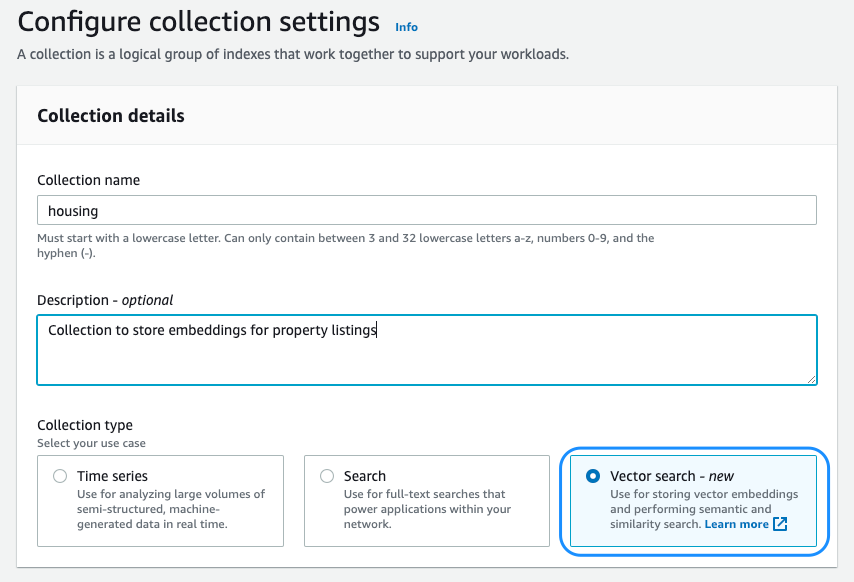This screenshot has width=854, height=582.
Task: Click the Description resize handle
Action: point(812,378)
